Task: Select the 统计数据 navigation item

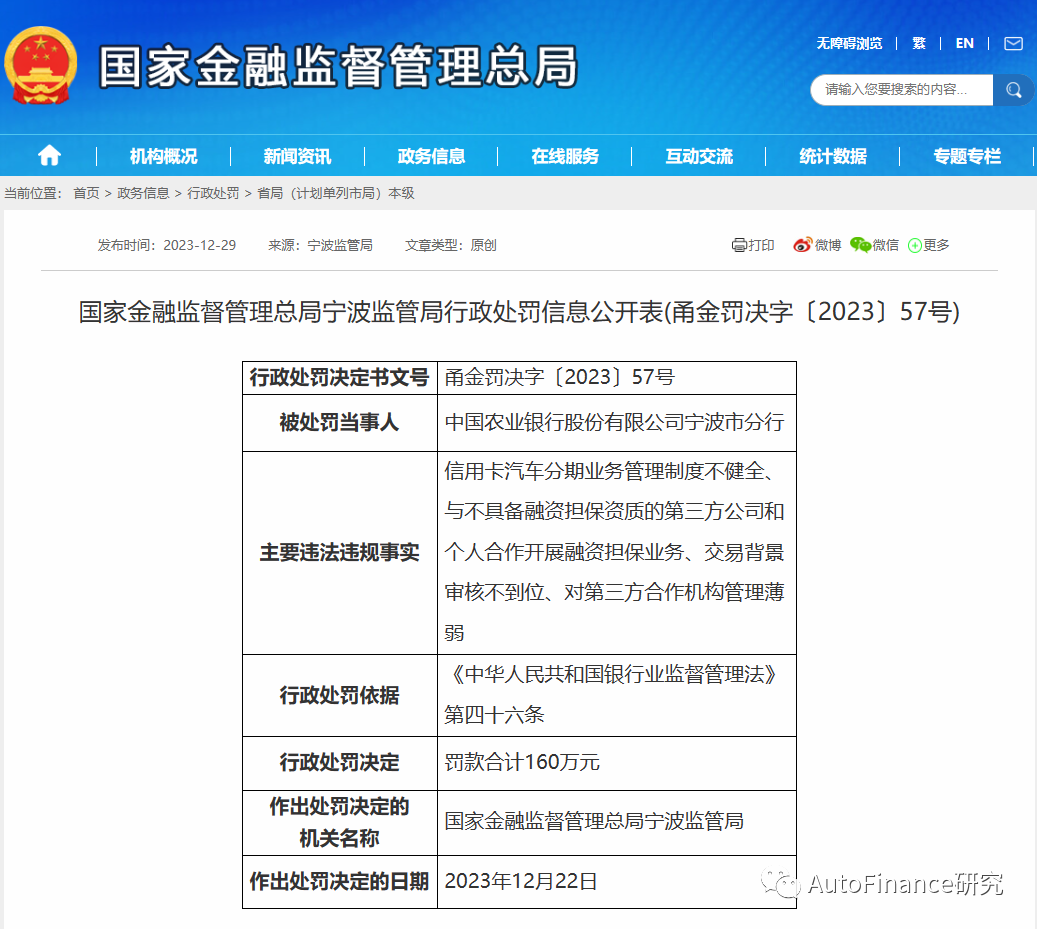Action: [833, 156]
